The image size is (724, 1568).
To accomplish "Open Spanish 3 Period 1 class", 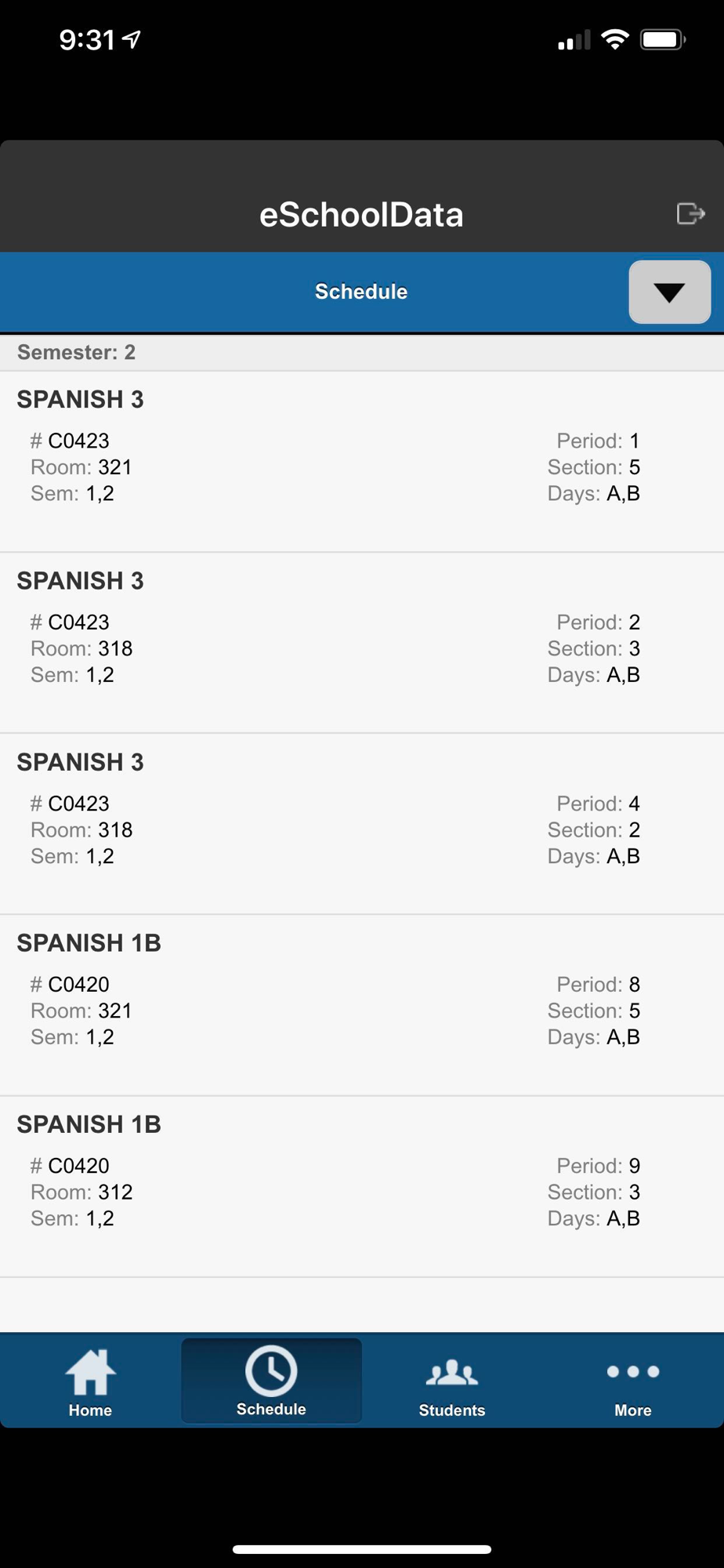I will coord(362,462).
